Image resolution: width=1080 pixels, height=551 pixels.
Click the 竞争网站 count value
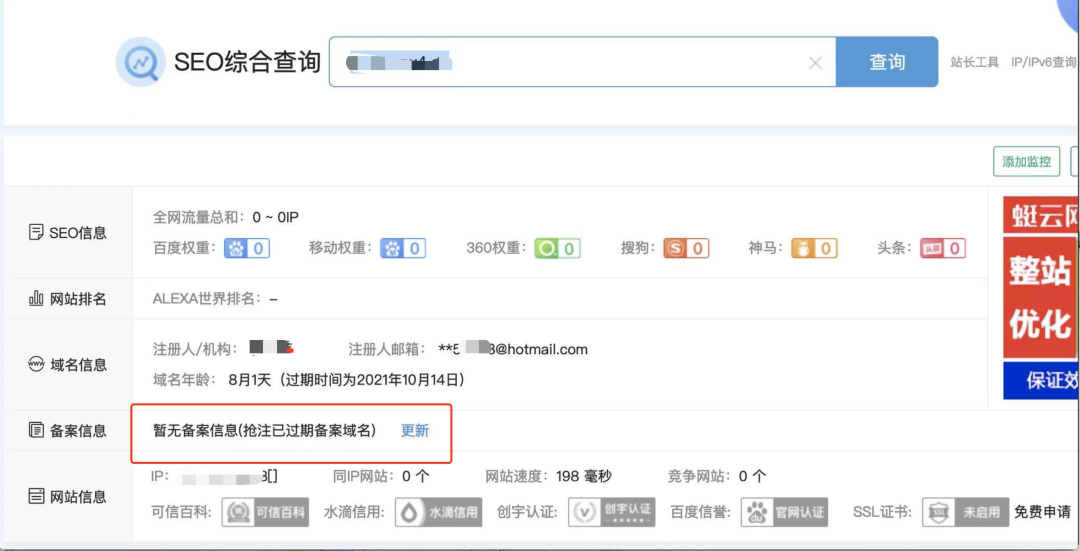tap(752, 476)
